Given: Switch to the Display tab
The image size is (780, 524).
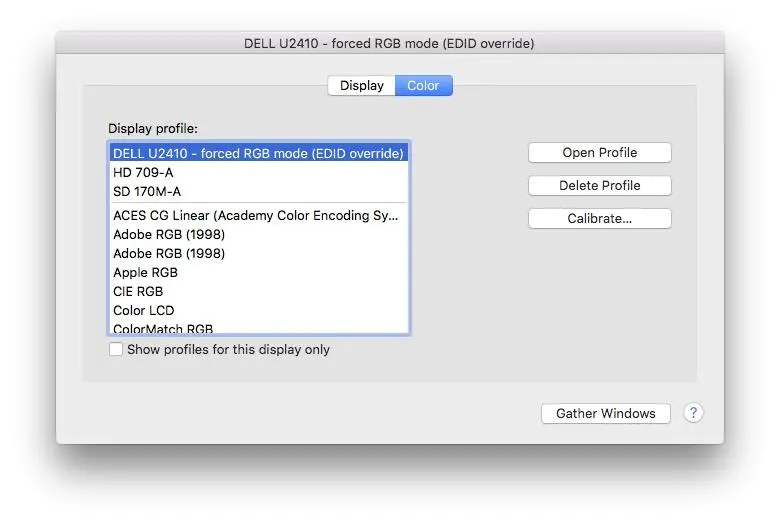Looking at the screenshot, I should (x=362, y=86).
